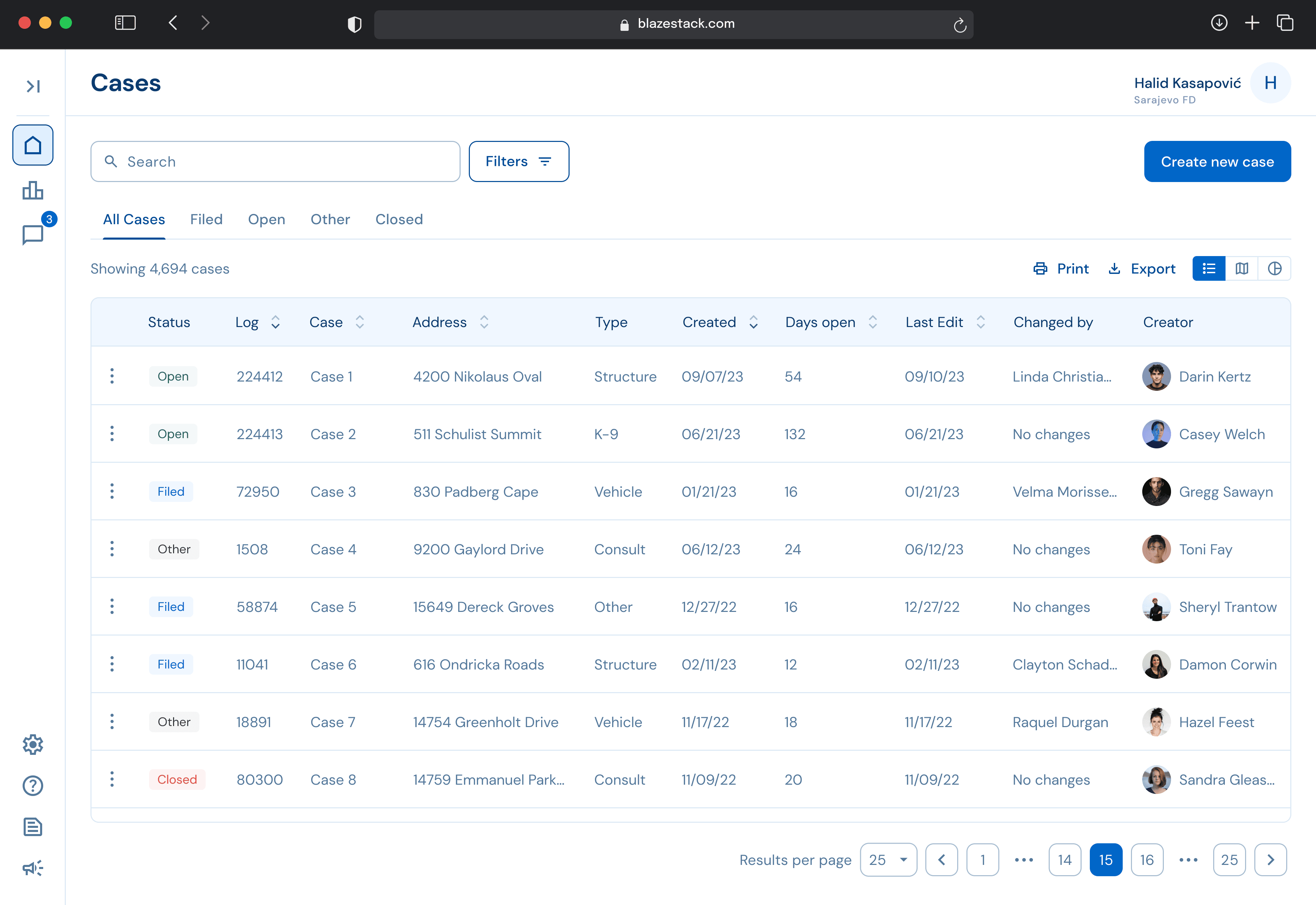Open results per page dropdown
This screenshot has width=1316, height=905.
pyautogui.click(x=888, y=860)
